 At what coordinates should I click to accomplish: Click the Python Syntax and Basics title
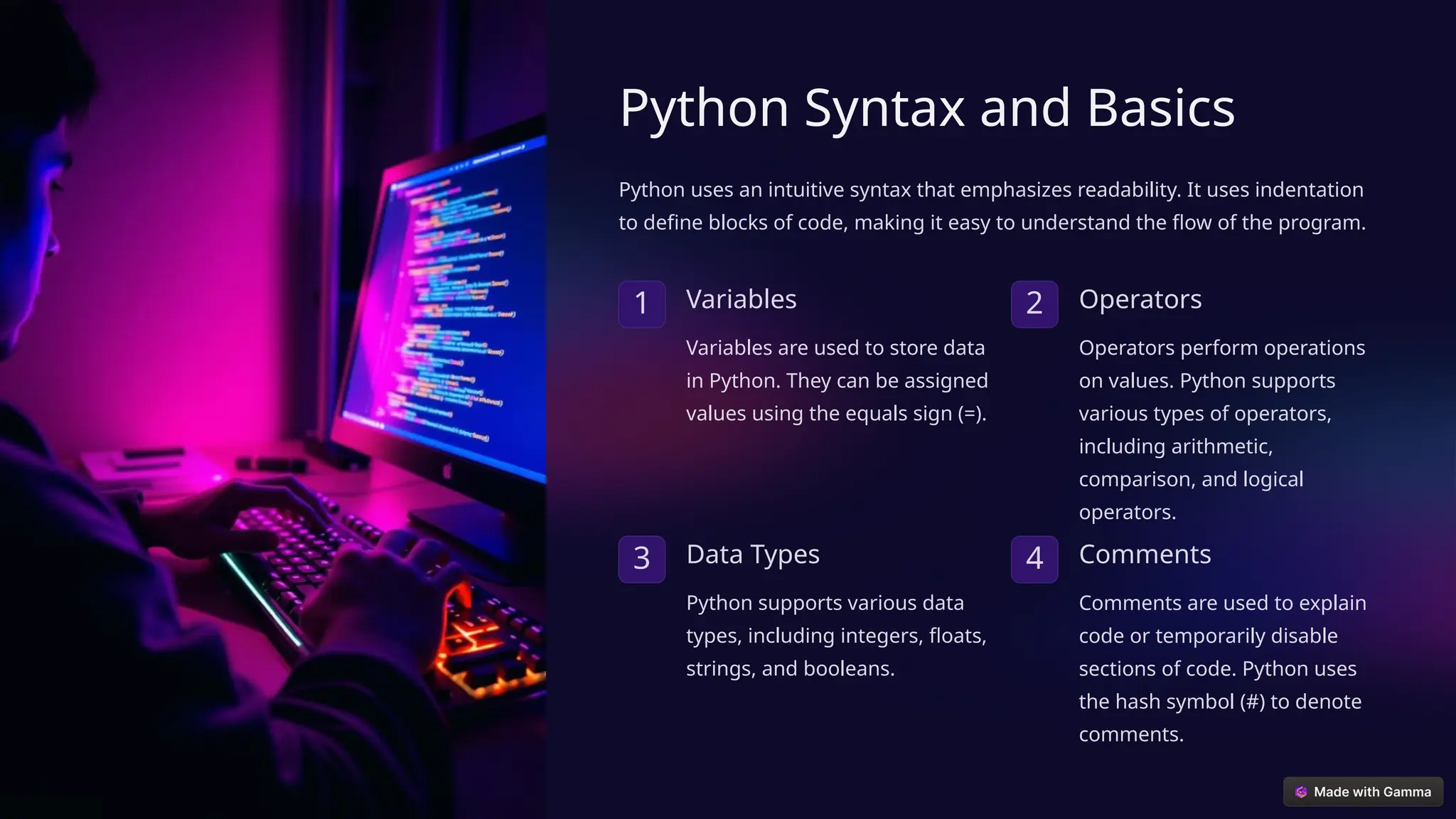click(x=926, y=108)
